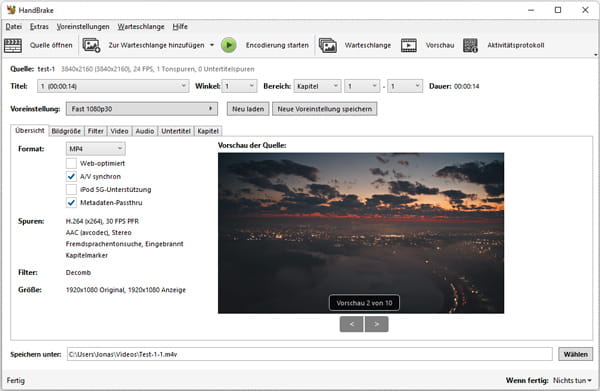The image size is (600, 391).
Task: Click the Vorschau 2 von 10 label
Action: (364, 303)
